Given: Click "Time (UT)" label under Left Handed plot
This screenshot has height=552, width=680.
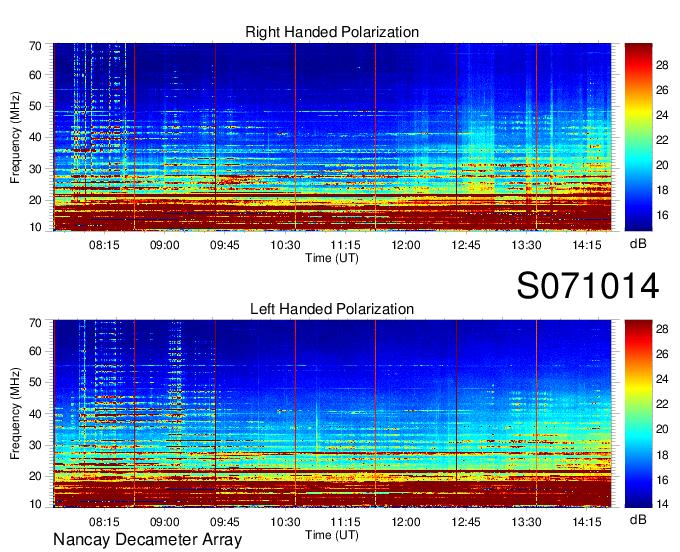Looking at the screenshot, I should pos(332,535).
